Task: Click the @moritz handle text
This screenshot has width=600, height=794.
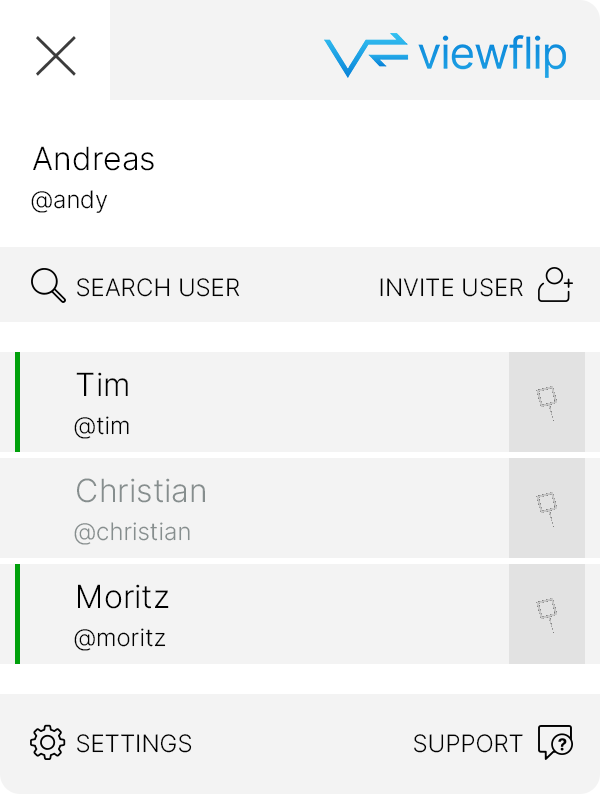Action: pyautogui.click(x=120, y=638)
